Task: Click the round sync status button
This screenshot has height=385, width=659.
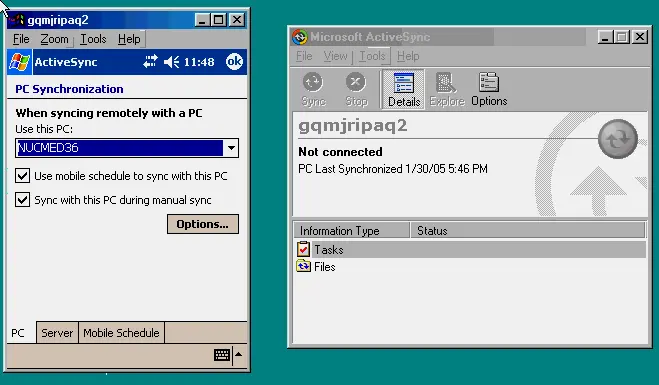Action: click(x=618, y=139)
